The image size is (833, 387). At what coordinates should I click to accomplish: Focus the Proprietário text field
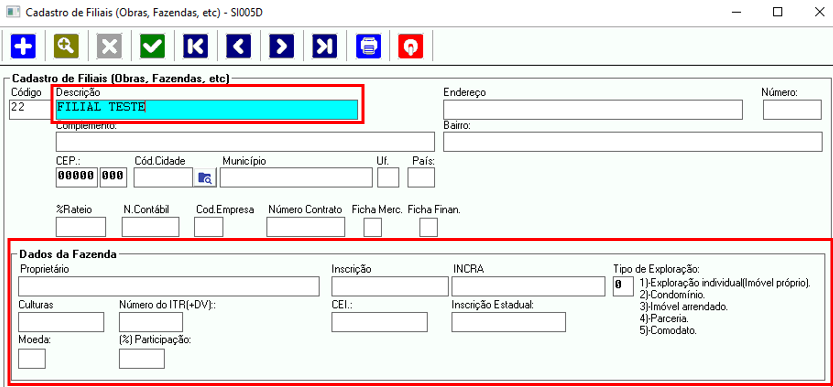(x=169, y=286)
